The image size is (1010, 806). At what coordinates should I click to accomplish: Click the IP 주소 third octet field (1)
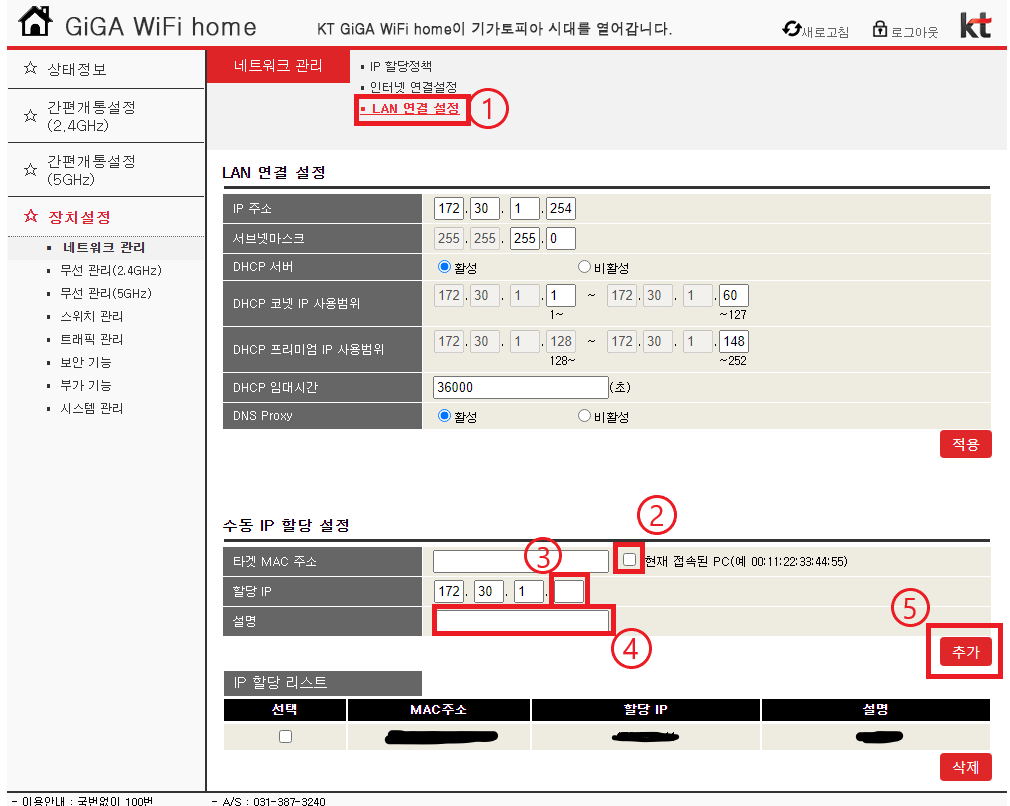click(524, 209)
